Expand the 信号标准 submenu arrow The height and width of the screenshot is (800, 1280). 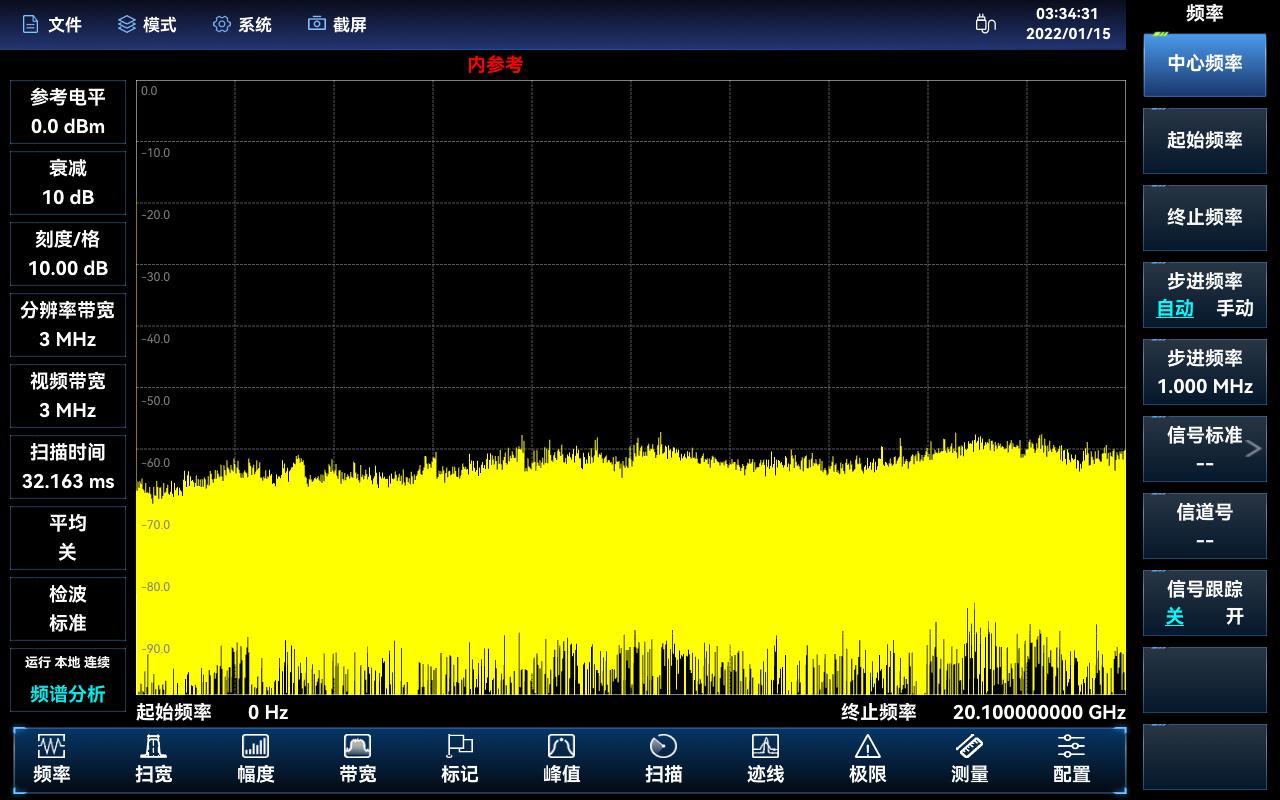(x=1253, y=449)
